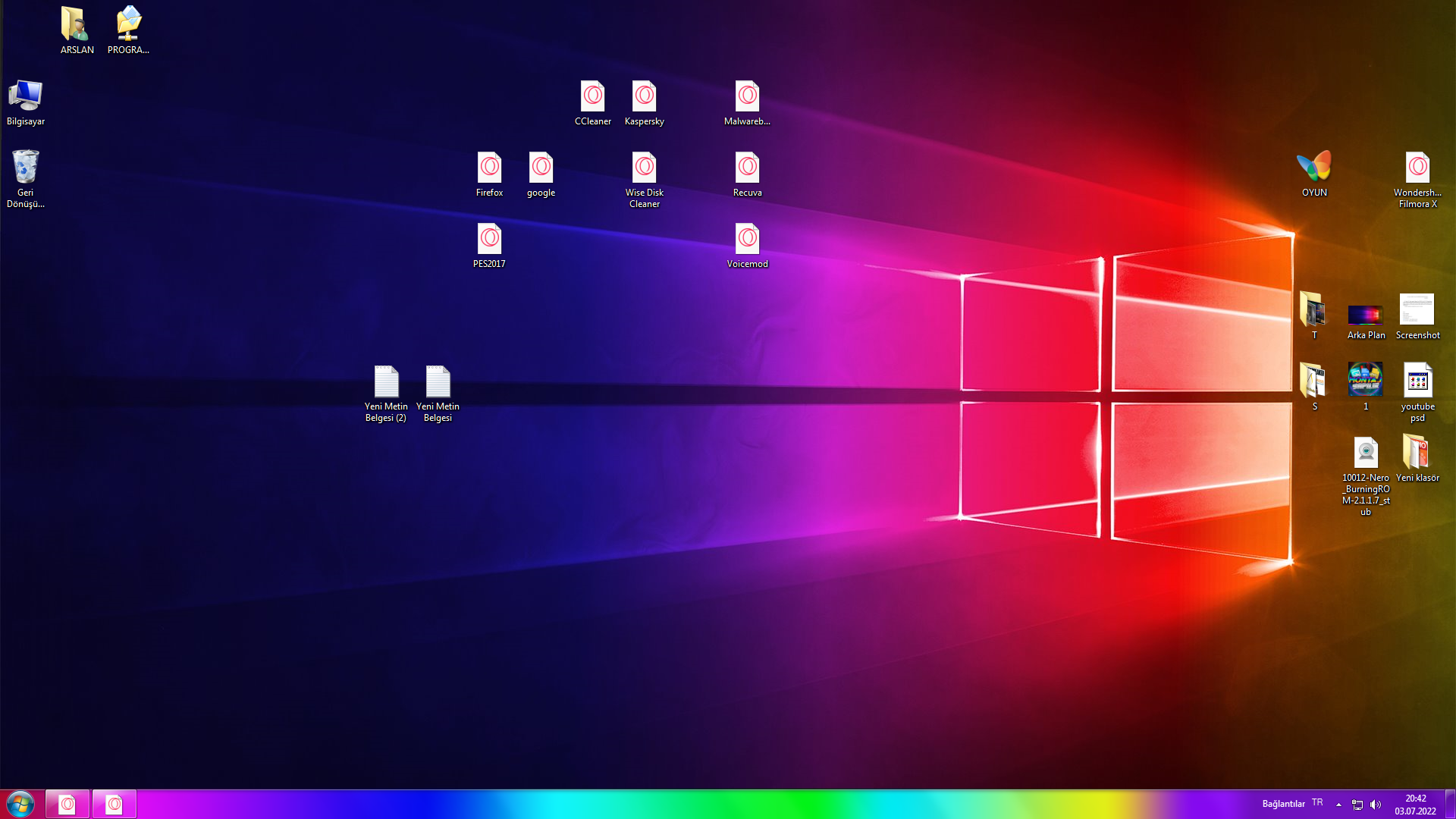1456x819 pixels.
Task: Open the Start menu
Action: (20, 802)
